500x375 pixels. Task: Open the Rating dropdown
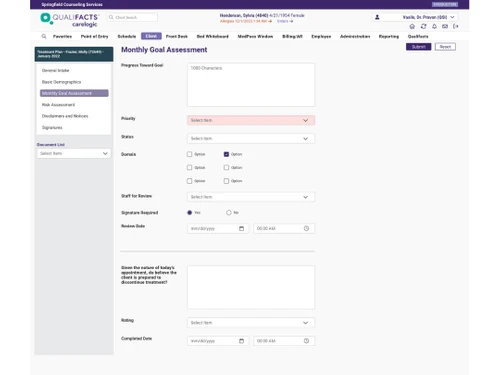click(x=251, y=323)
